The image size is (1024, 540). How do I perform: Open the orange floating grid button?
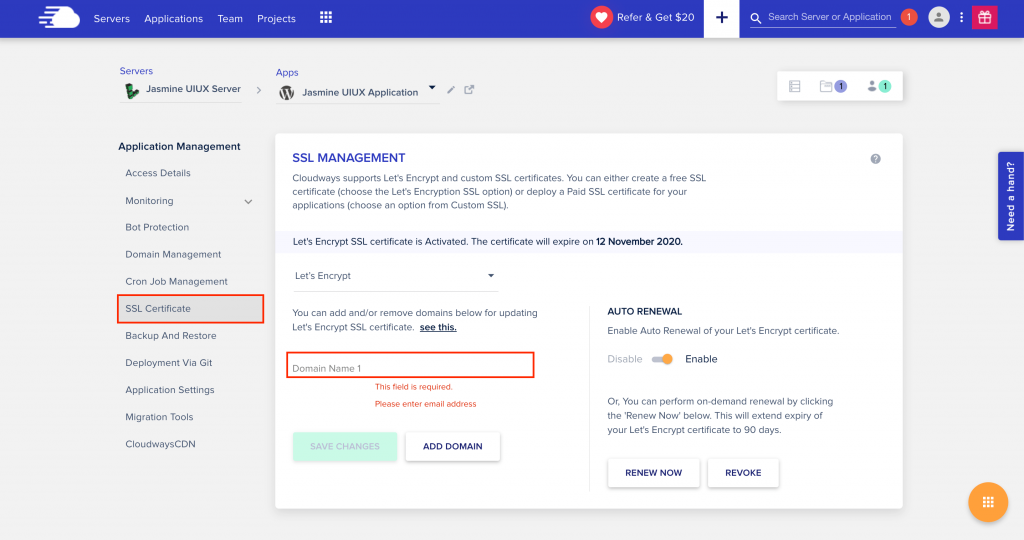click(x=987, y=501)
